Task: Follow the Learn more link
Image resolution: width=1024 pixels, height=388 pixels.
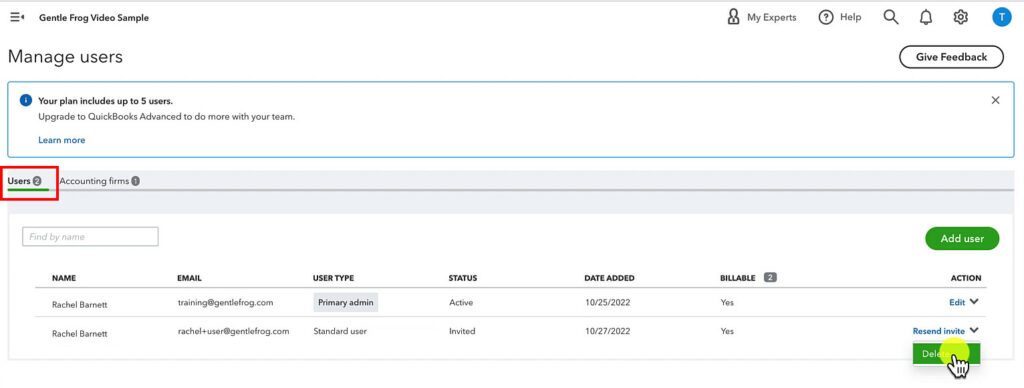Action: point(61,140)
